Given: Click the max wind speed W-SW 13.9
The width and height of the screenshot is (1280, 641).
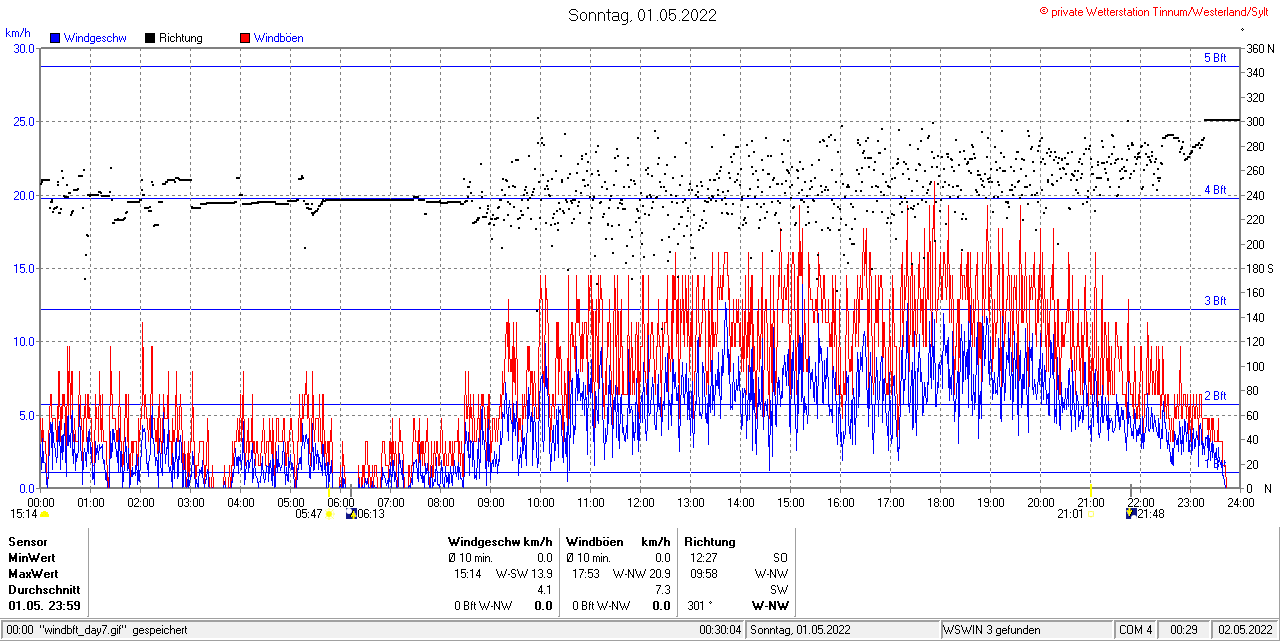Looking at the screenshot, I should tap(524, 574).
